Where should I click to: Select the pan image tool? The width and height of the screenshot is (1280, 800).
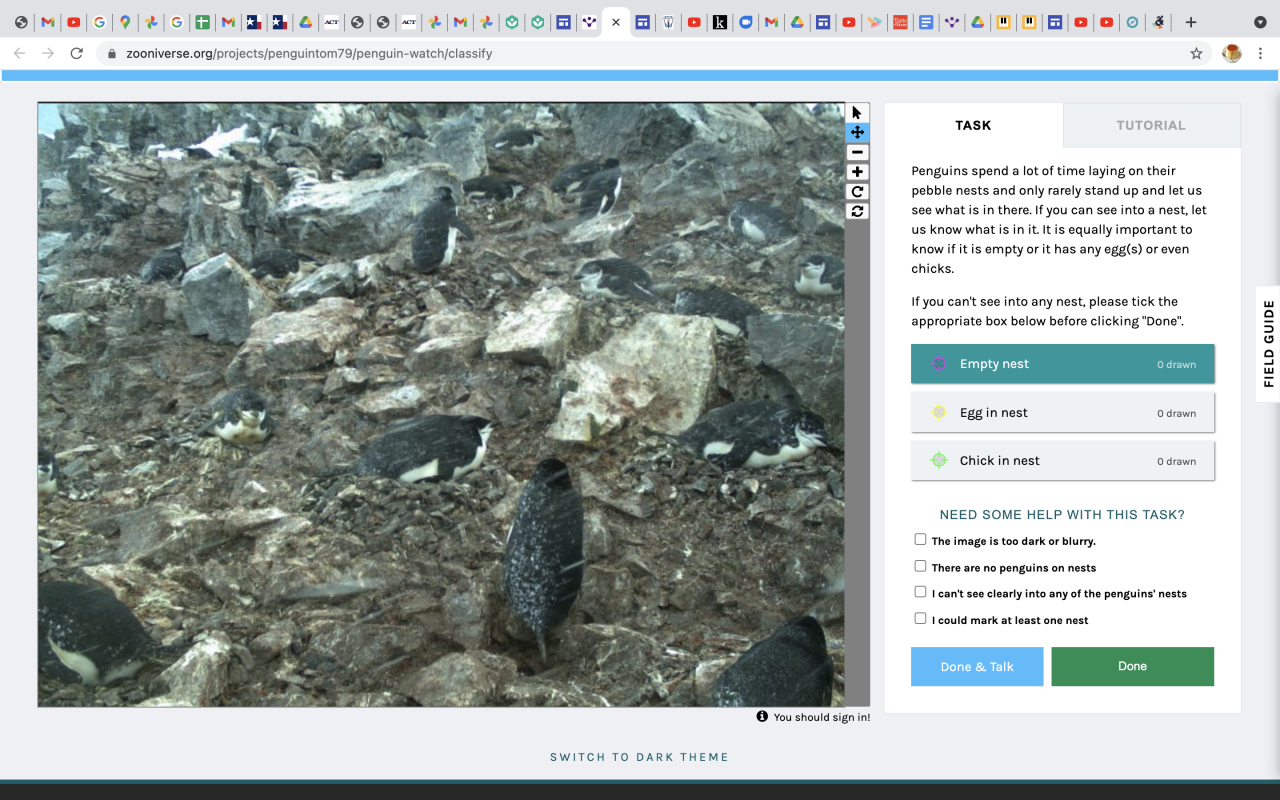click(x=857, y=132)
